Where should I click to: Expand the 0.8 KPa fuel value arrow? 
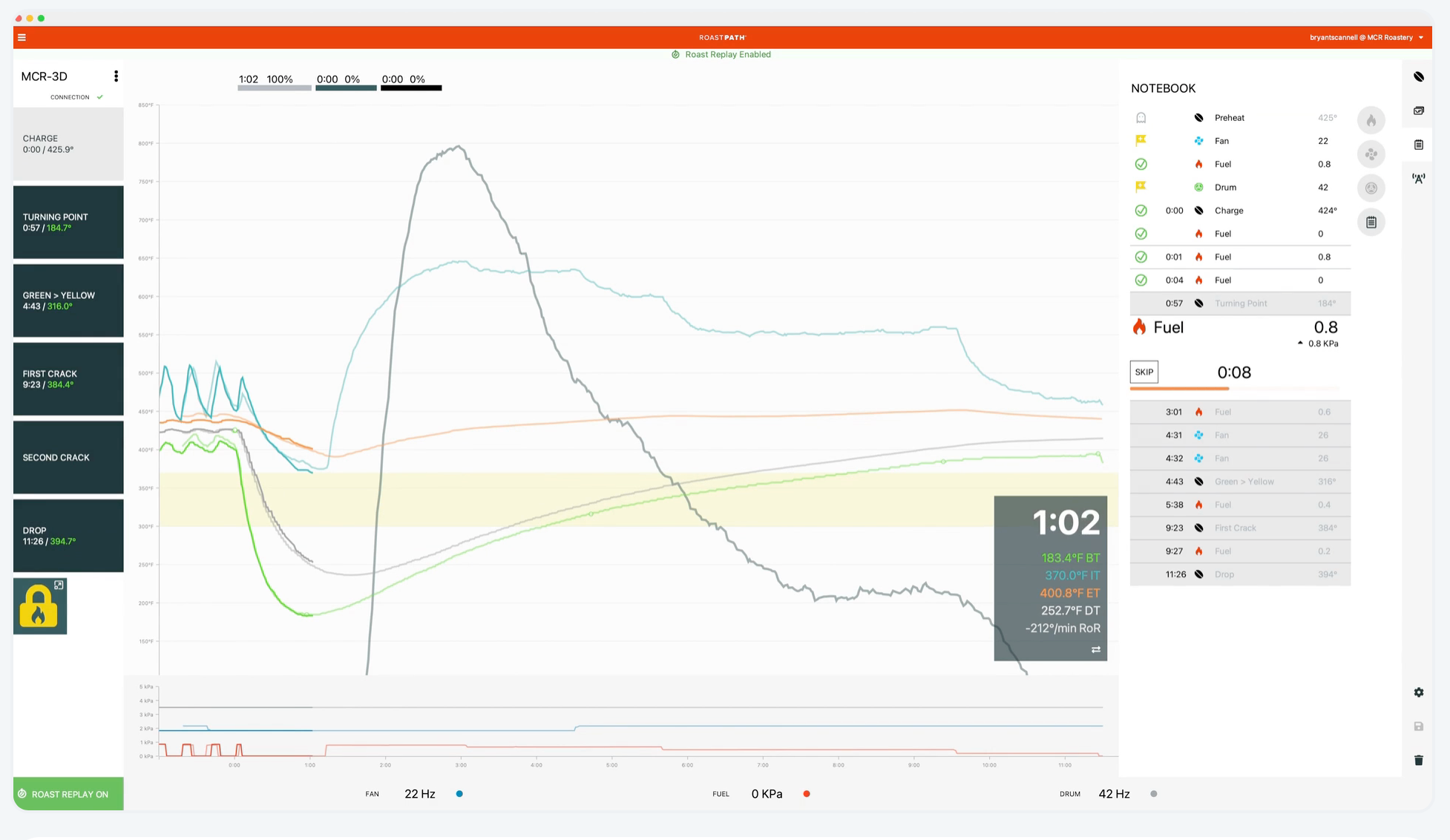click(1301, 343)
